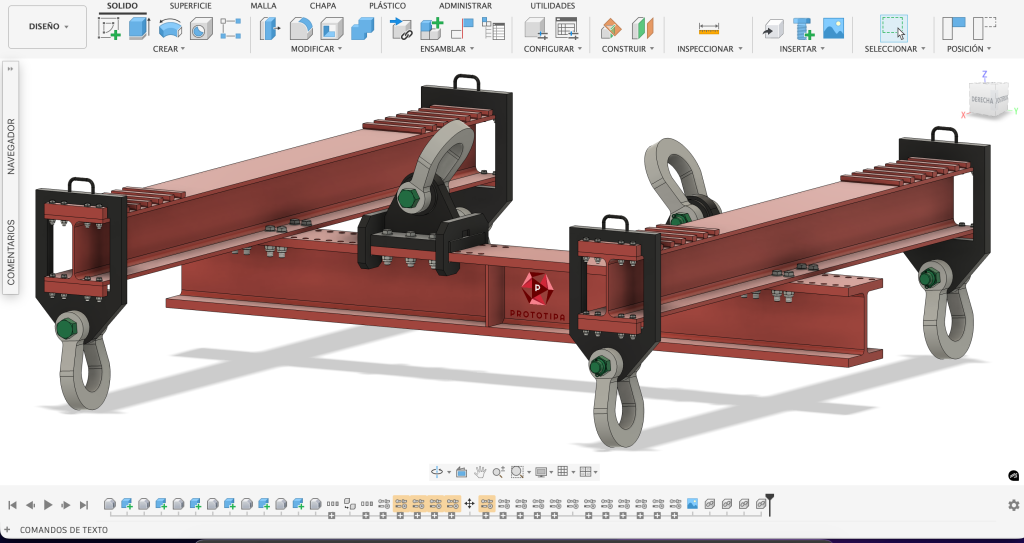Select the Revolve tool icon
1024x543 pixels.
(x=170, y=29)
